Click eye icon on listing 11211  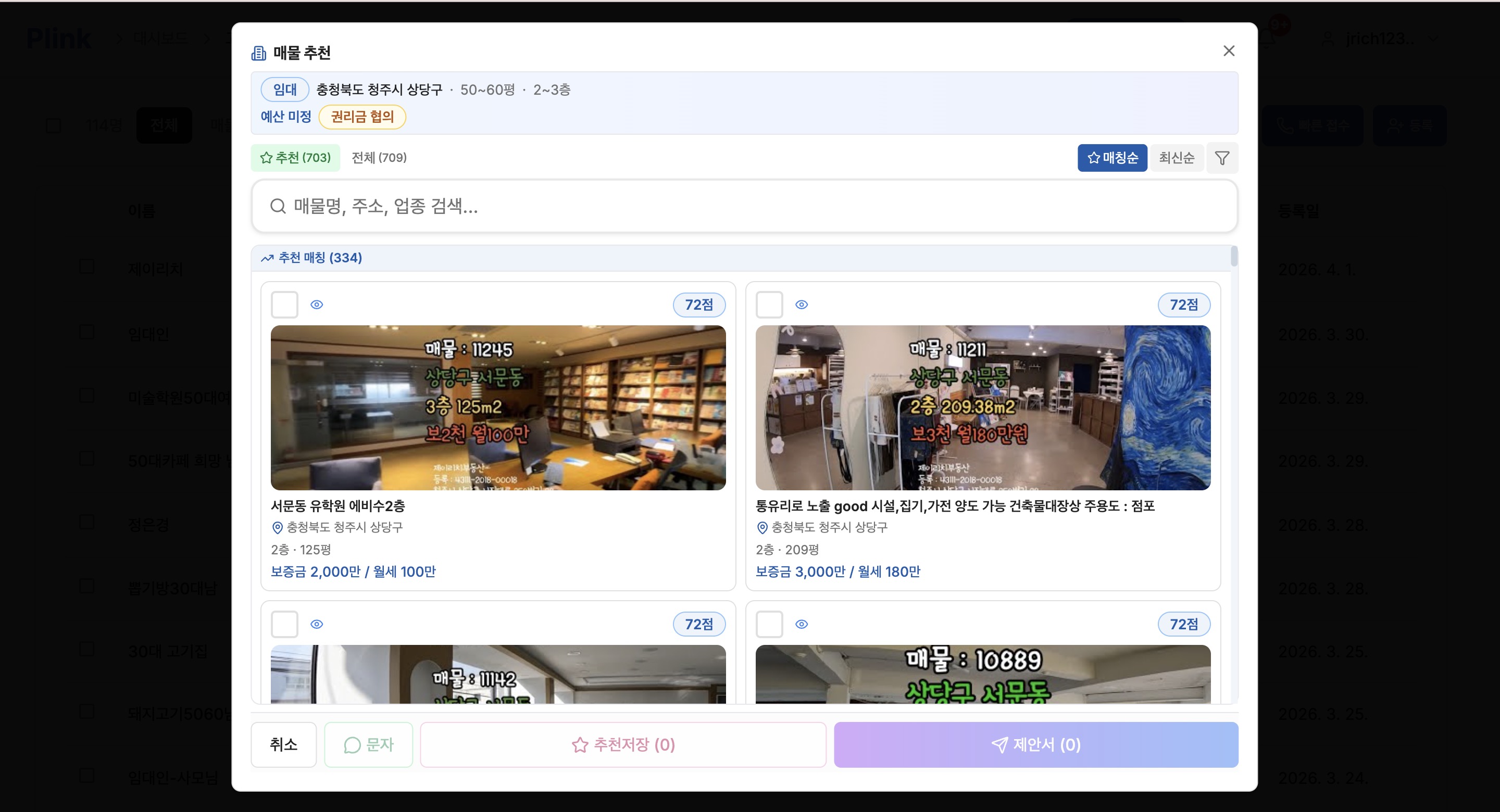pyautogui.click(x=801, y=304)
